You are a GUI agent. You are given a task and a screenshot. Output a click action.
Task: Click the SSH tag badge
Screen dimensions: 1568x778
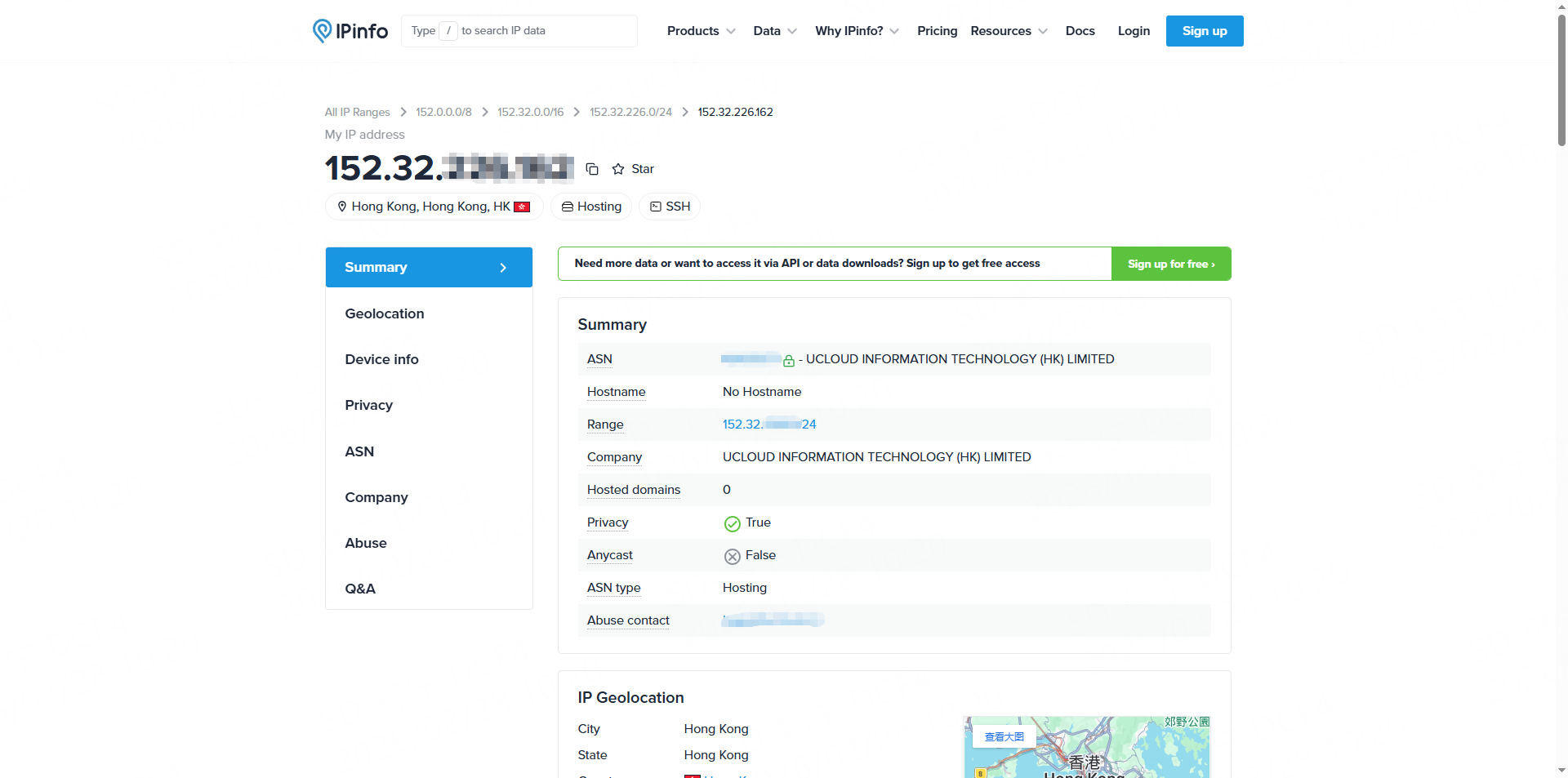click(670, 207)
